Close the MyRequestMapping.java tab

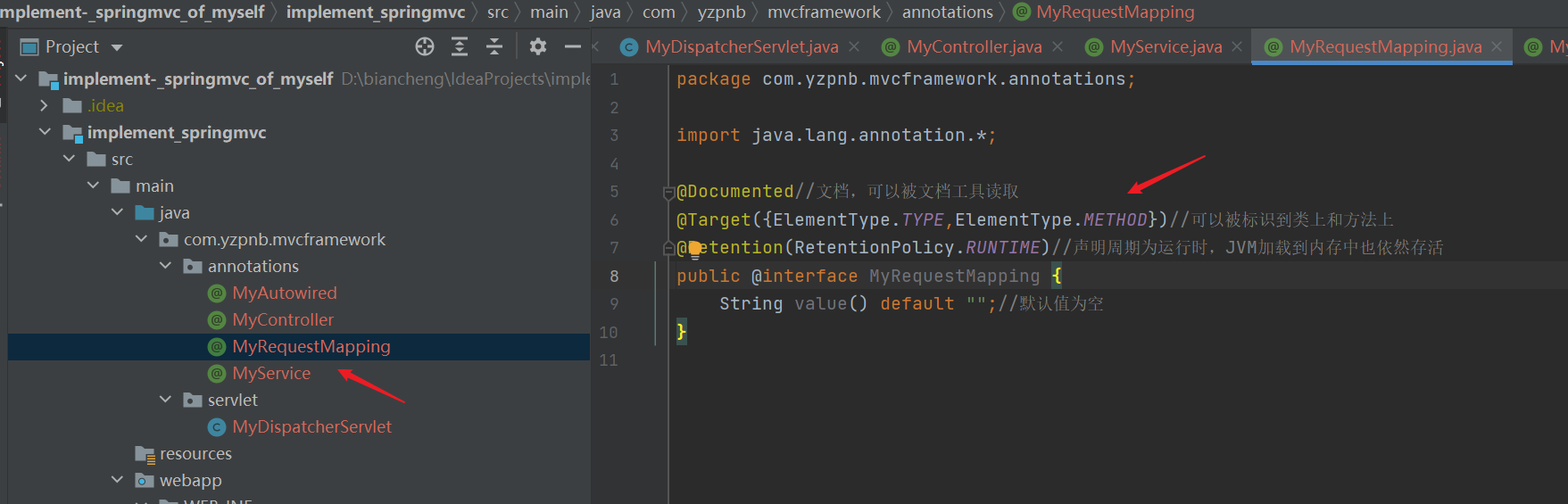pos(1497,46)
